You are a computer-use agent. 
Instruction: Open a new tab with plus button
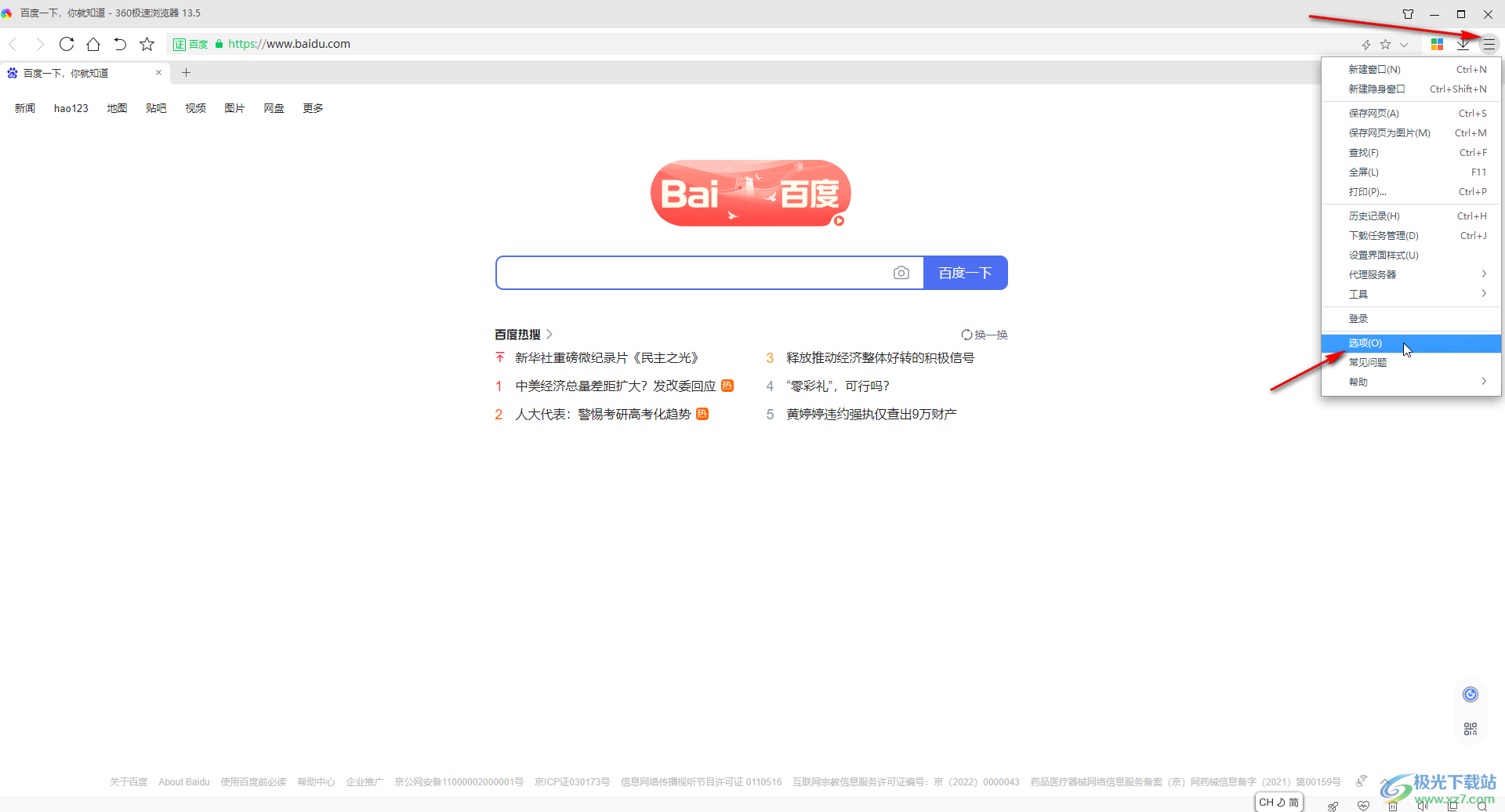tap(186, 72)
